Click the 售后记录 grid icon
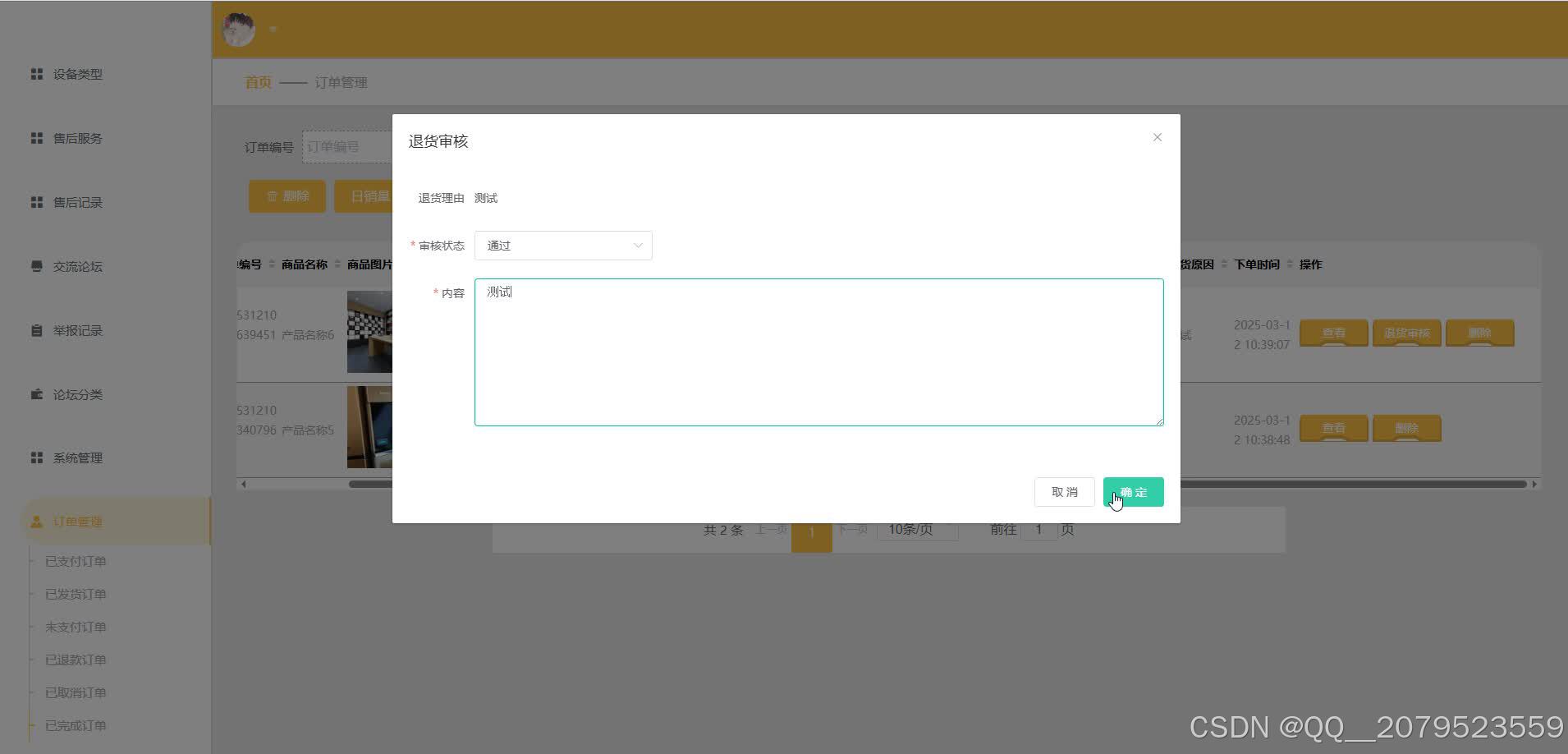Image resolution: width=1568 pixels, height=754 pixels. point(36,202)
